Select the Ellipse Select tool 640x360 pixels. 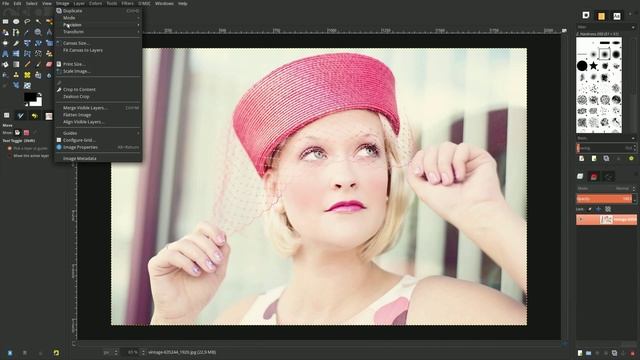click(16, 21)
